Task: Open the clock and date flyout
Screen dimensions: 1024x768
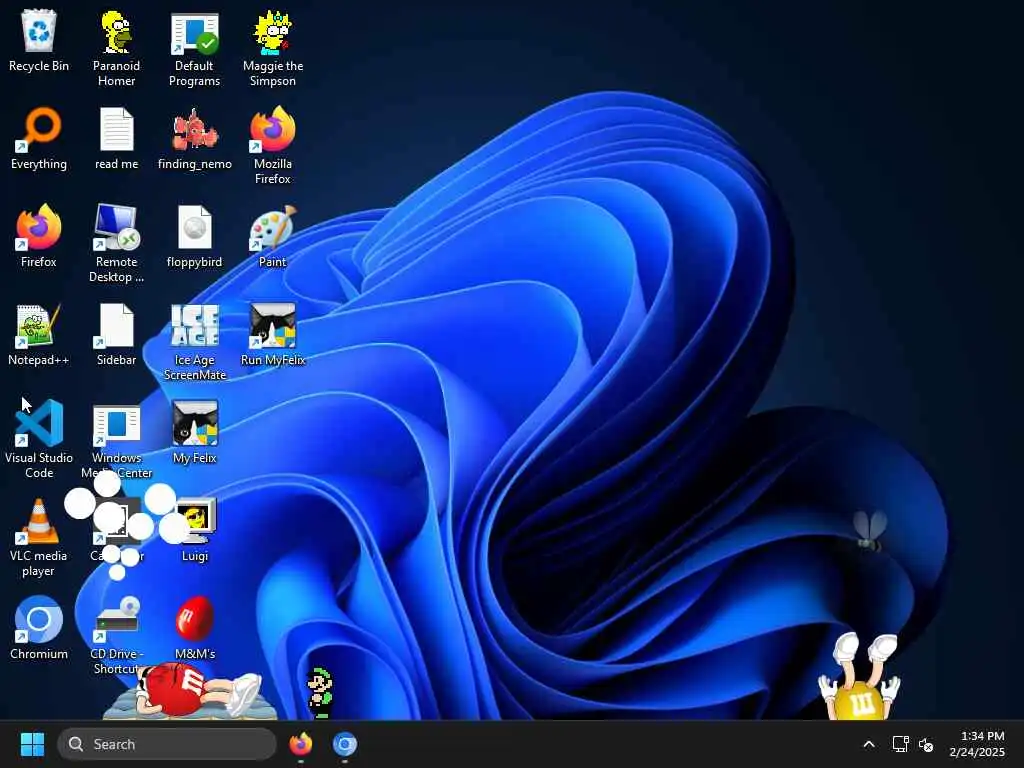Action: pos(977,744)
